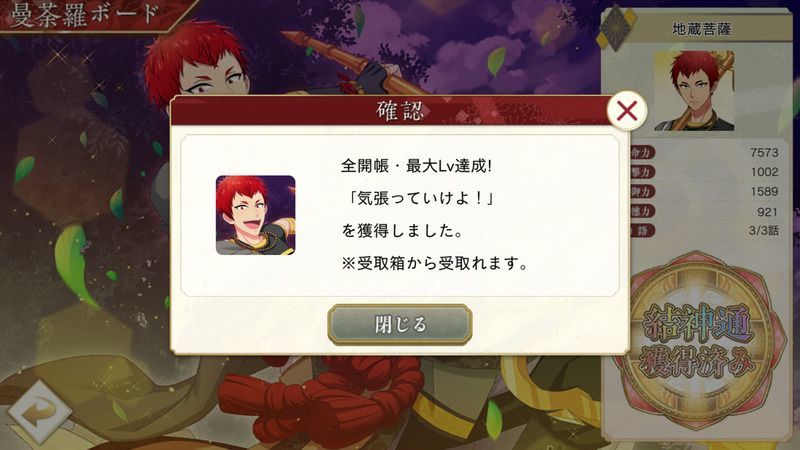This screenshot has height=450, width=800.
Task: Tap the golden back arrow icon
Action: click(x=39, y=412)
